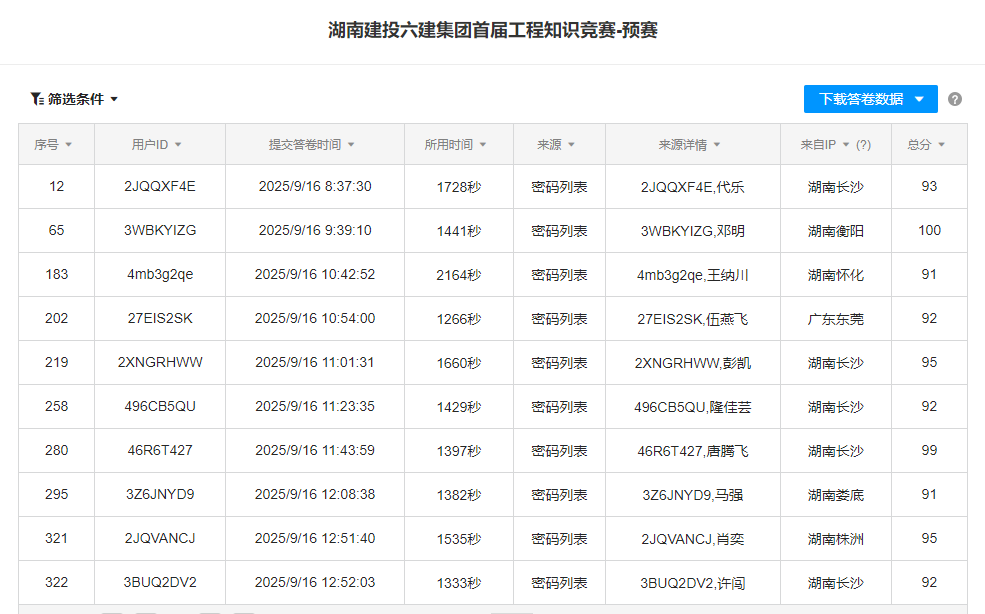Open the 提交答卷时间 column sort arrow
The height and width of the screenshot is (614, 985).
point(351,145)
